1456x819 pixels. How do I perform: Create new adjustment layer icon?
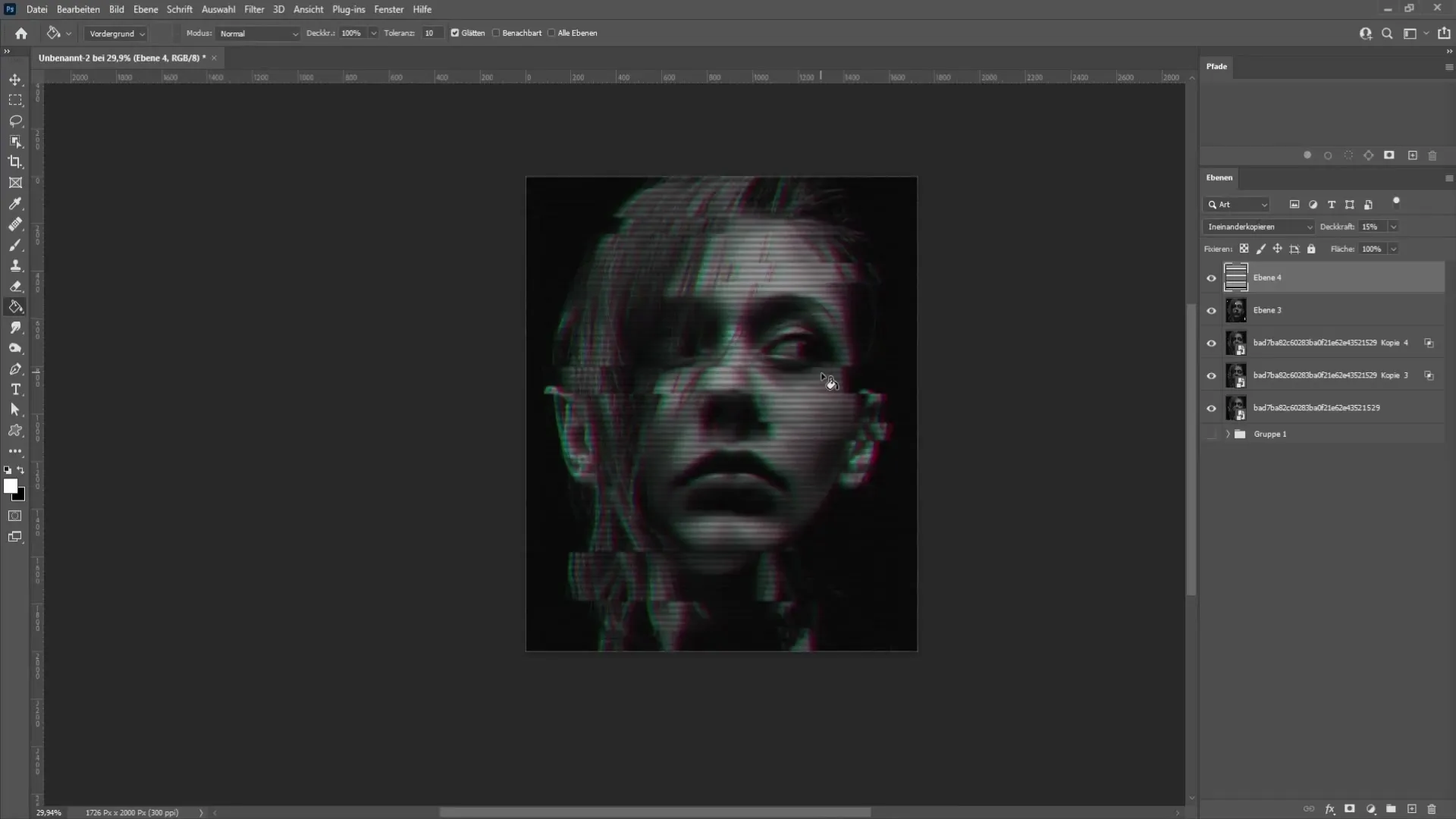click(1370, 809)
